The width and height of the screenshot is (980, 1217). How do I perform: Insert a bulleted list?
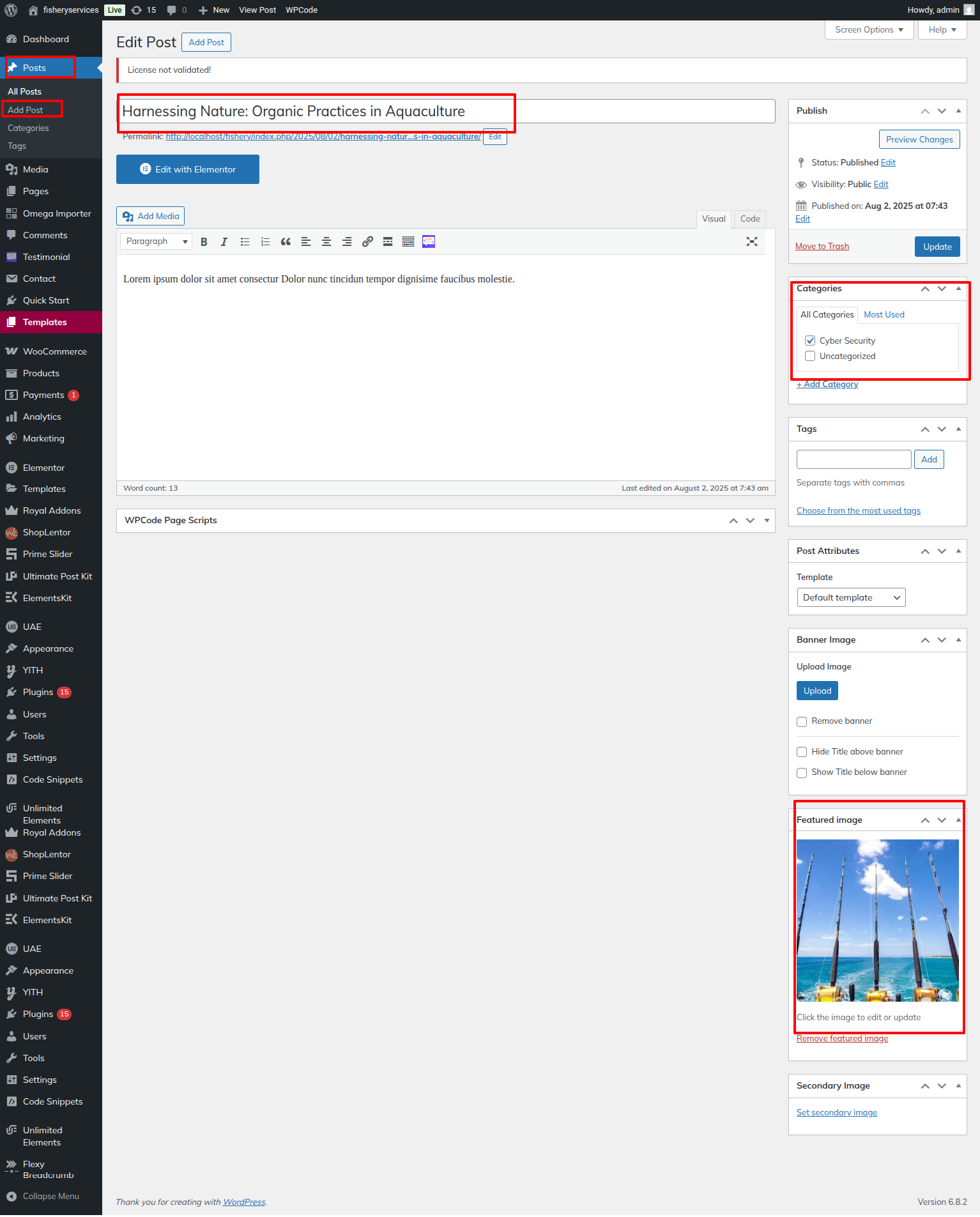[x=245, y=241]
